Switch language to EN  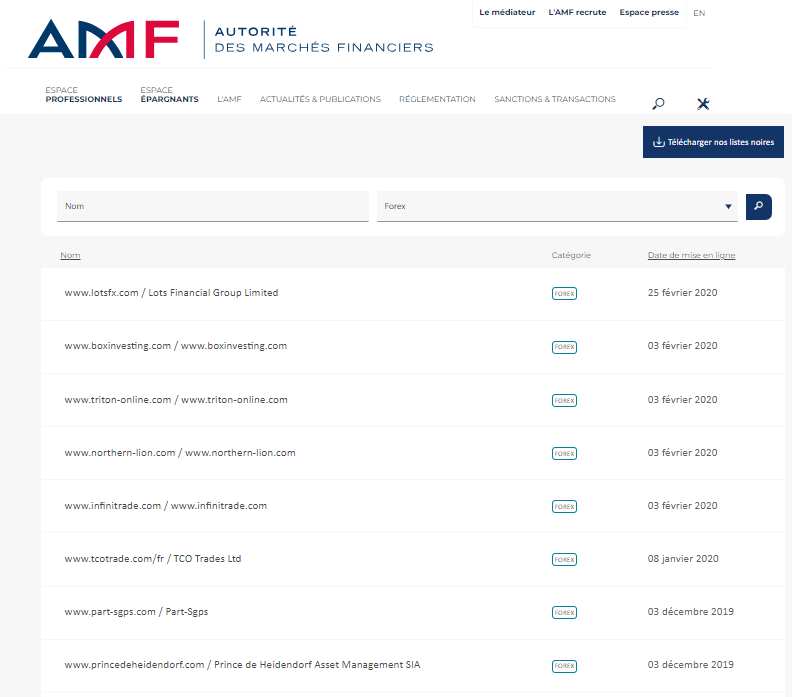point(699,13)
